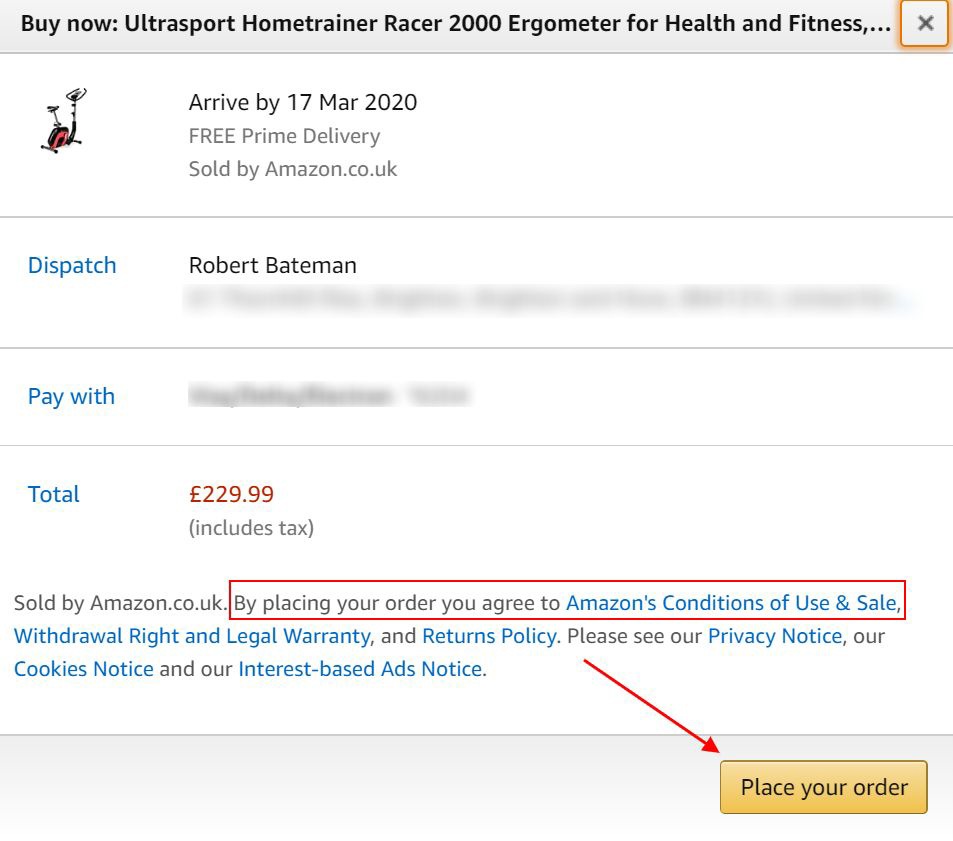Open the Privacy Notice link

[774, 636]
